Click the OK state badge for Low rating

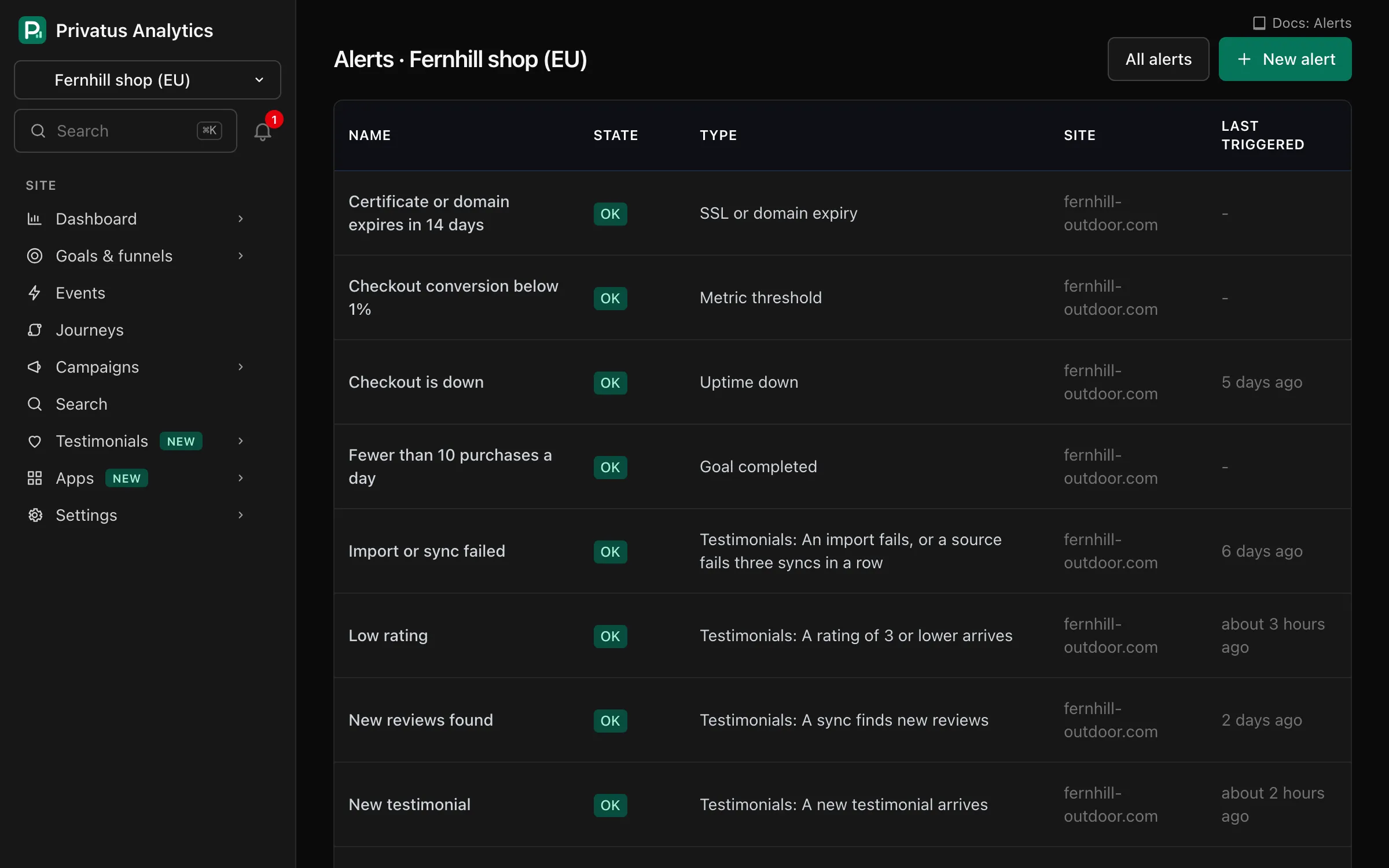[x=610, y=636]
